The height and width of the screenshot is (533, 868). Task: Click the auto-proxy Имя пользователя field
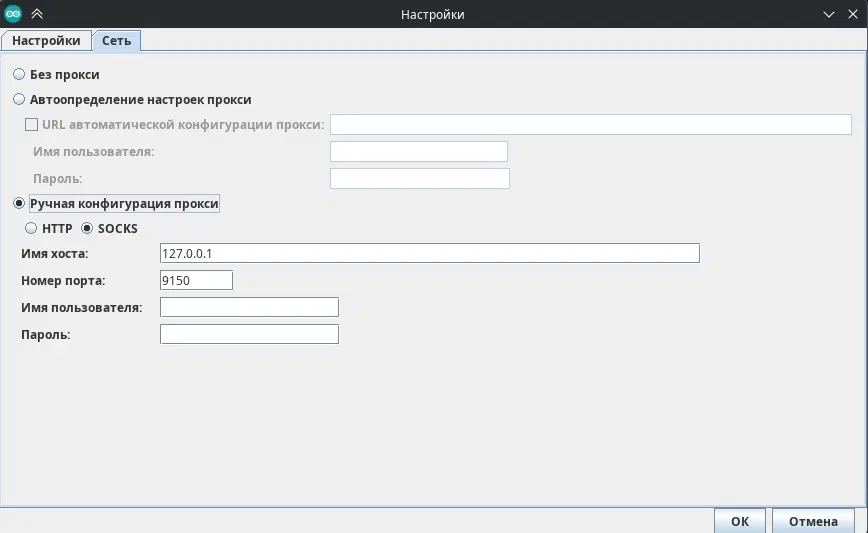(x=418, y=152)
